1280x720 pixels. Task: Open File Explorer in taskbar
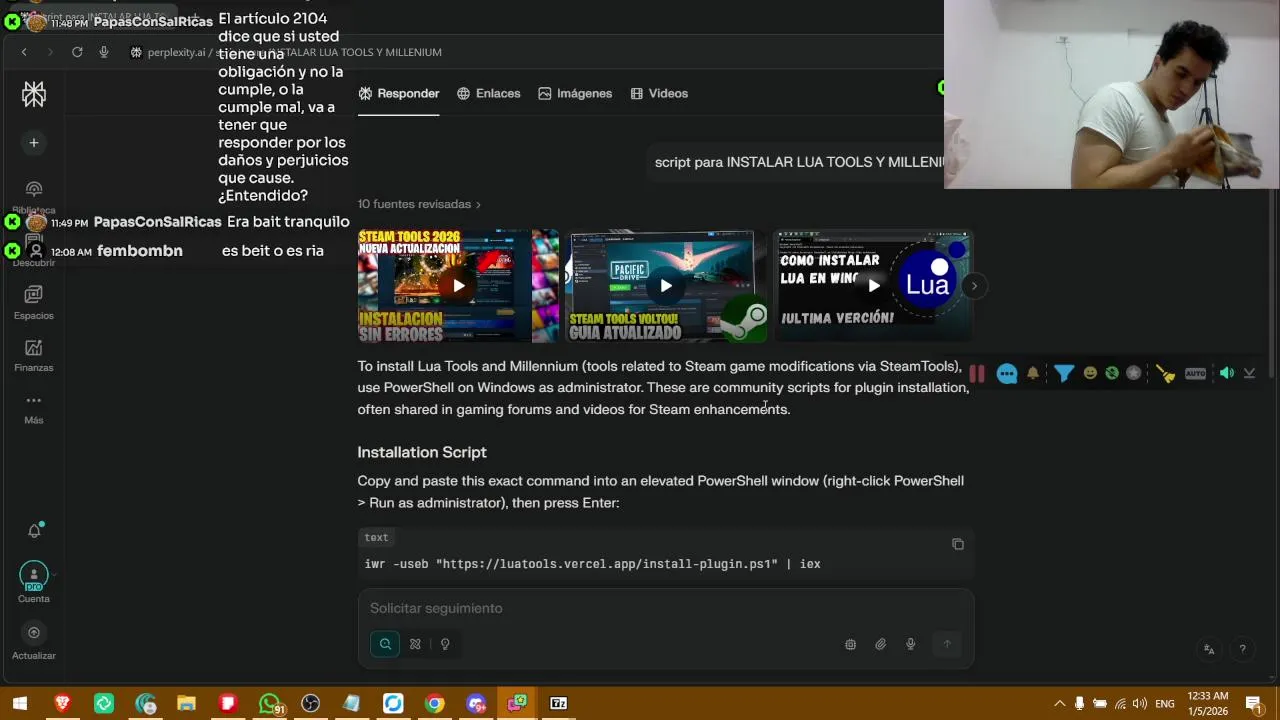[186, 703]
